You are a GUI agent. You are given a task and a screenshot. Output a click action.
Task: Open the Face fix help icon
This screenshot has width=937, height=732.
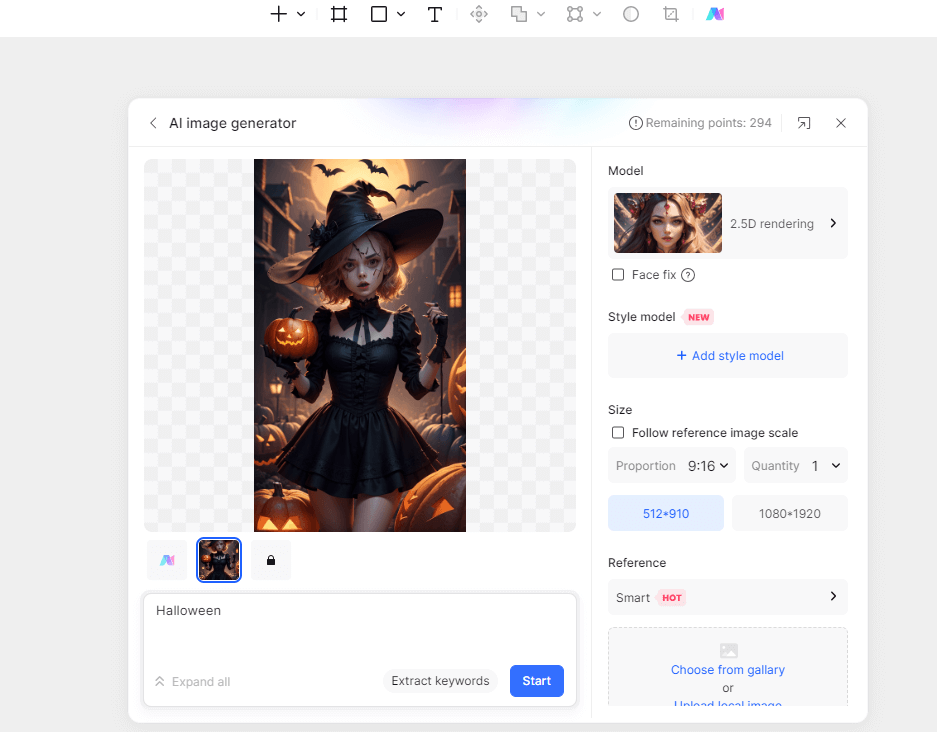point(688,275)
